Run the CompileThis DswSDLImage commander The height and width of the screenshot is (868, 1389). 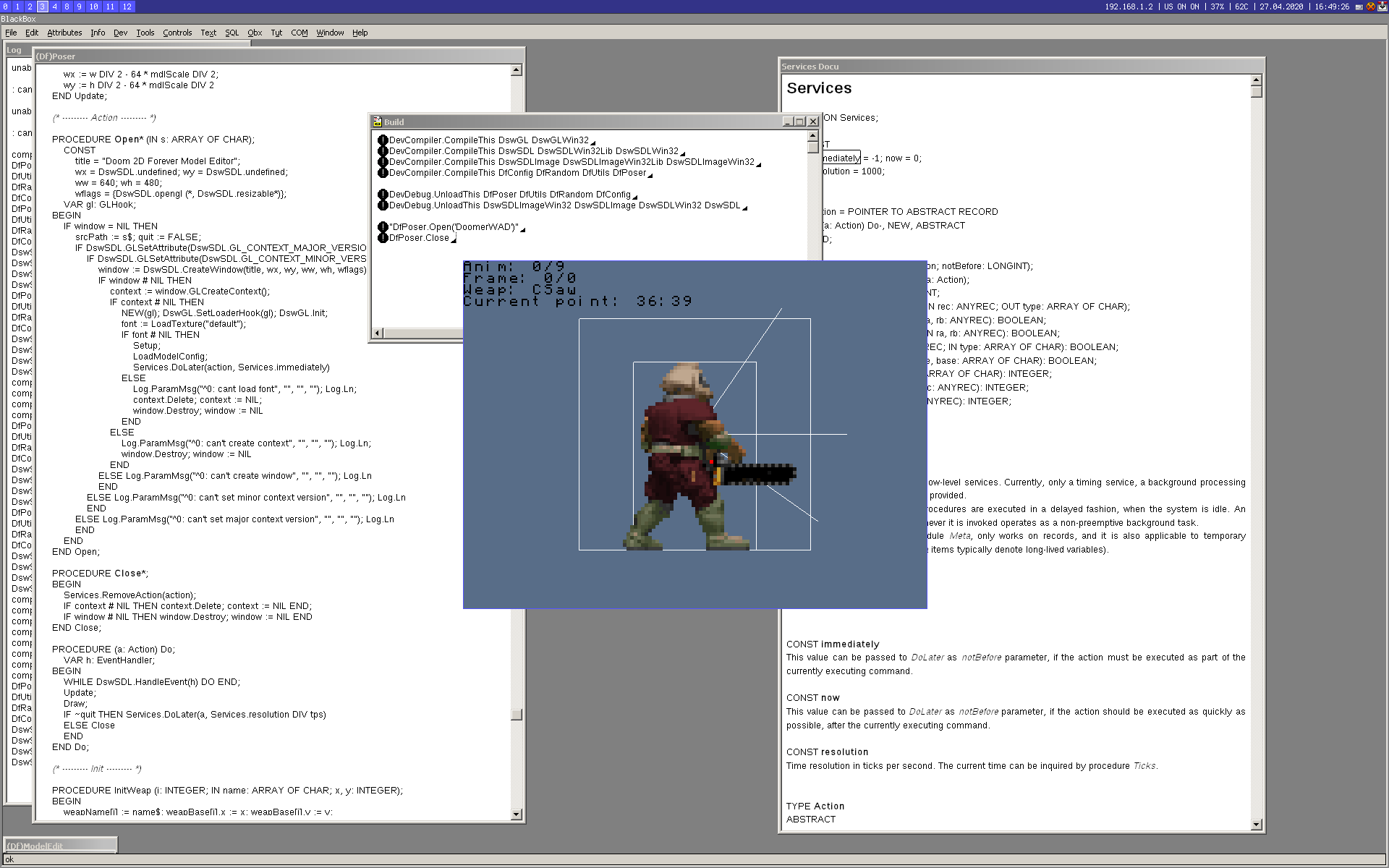pos(383,162)
